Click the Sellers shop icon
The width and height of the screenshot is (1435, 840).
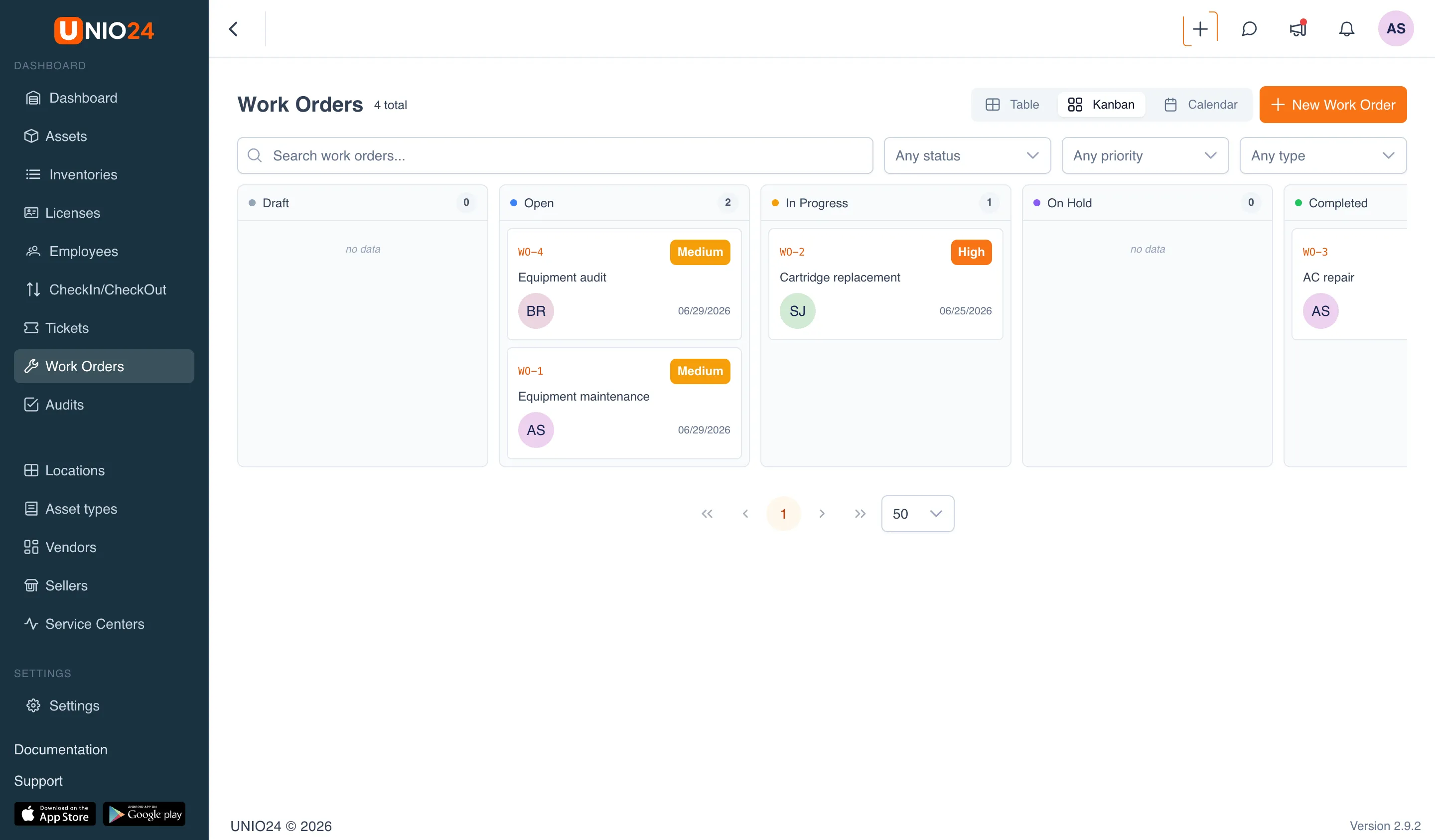coord(31,585)
